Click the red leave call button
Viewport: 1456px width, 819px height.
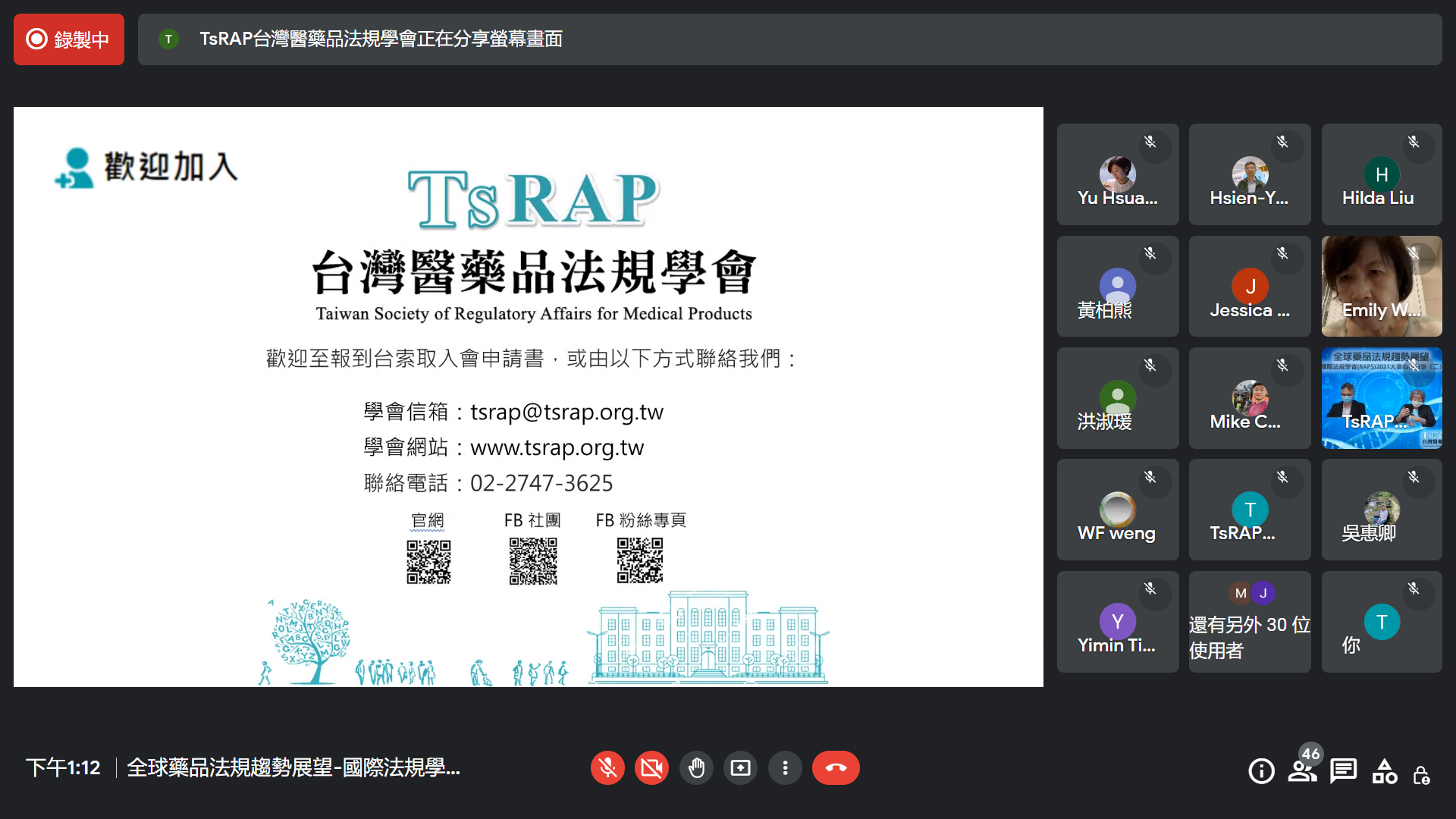(836, 768)
